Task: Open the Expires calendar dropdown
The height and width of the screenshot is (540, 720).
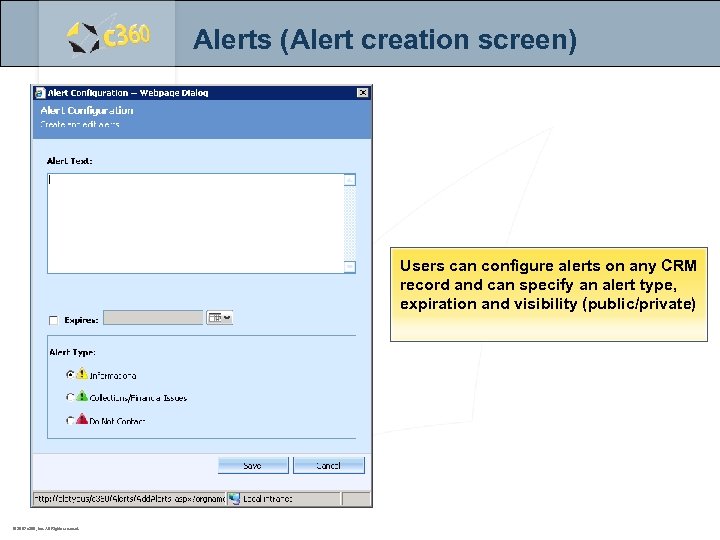Action: point(220,318)
